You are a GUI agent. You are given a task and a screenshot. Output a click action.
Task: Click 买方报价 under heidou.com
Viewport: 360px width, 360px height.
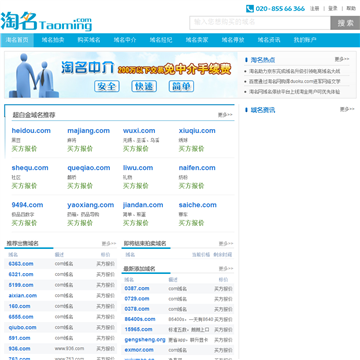tap(24, 149)
